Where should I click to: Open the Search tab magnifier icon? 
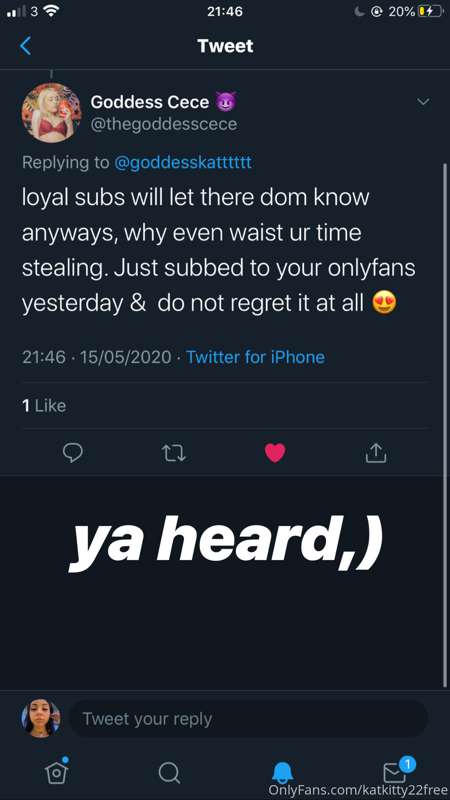169,772
